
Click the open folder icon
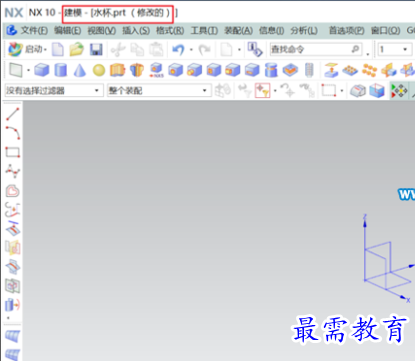(77, 50)
